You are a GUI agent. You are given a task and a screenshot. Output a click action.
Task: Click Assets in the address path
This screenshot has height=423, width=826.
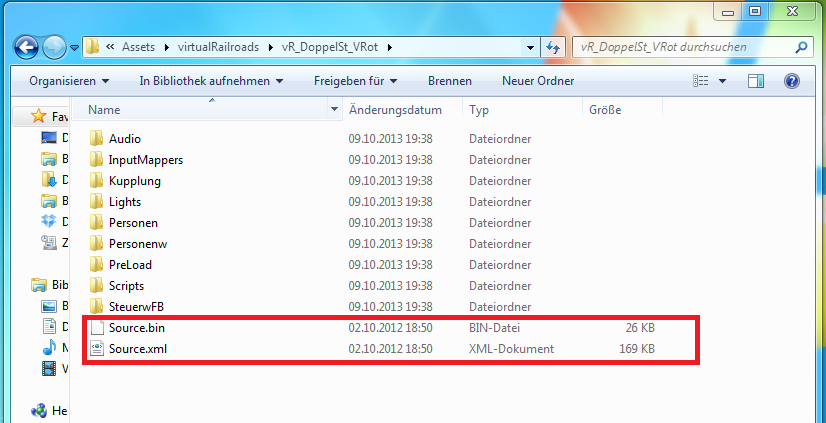pos(138,47)
